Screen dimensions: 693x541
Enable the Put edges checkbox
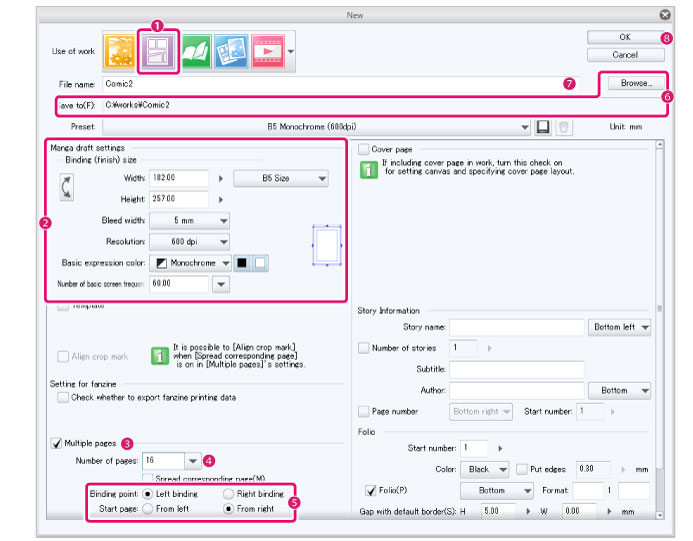(522, 469)
